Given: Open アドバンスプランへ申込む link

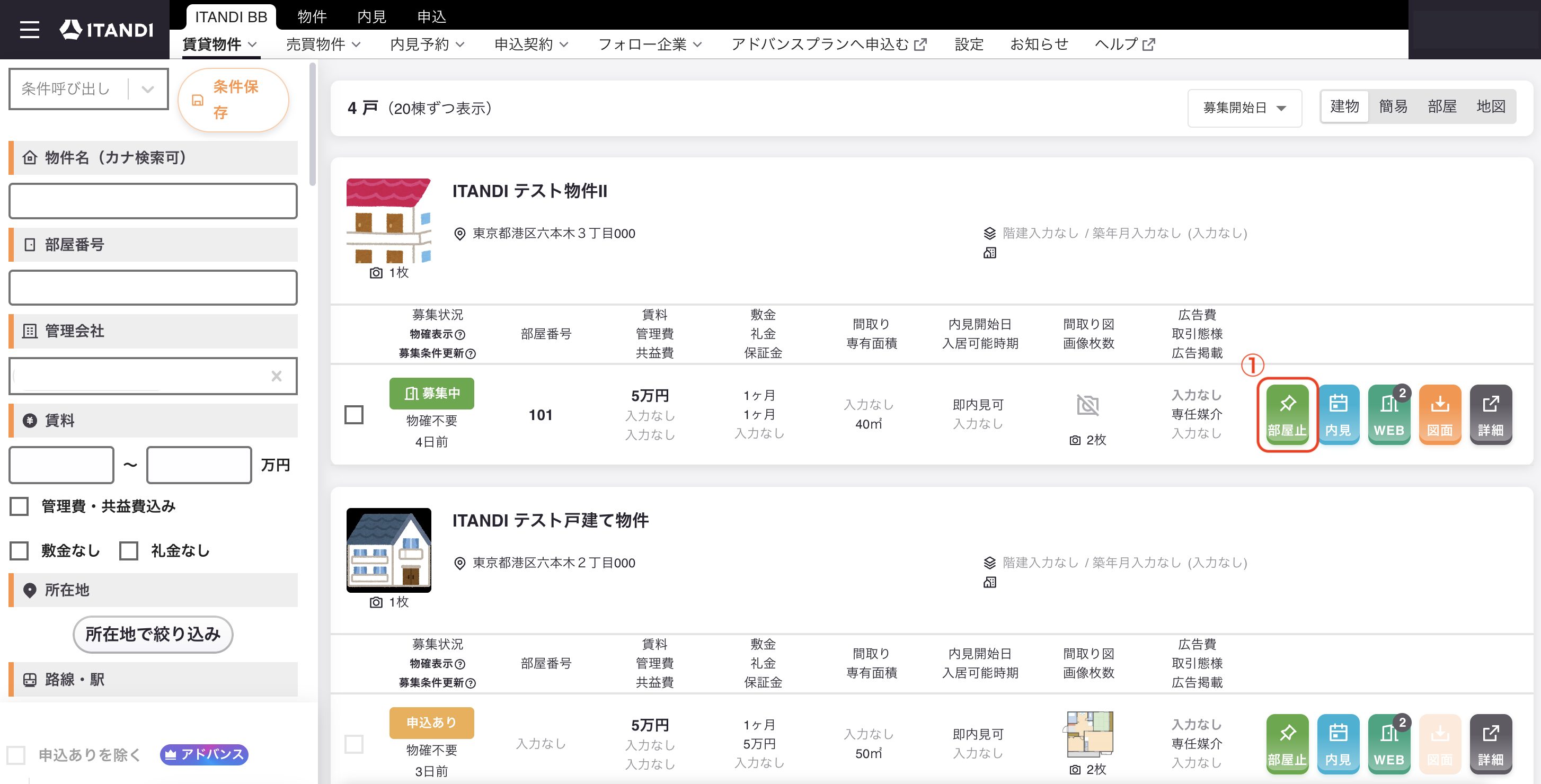Looking at the screenshot, I should [x=829, y=44].
